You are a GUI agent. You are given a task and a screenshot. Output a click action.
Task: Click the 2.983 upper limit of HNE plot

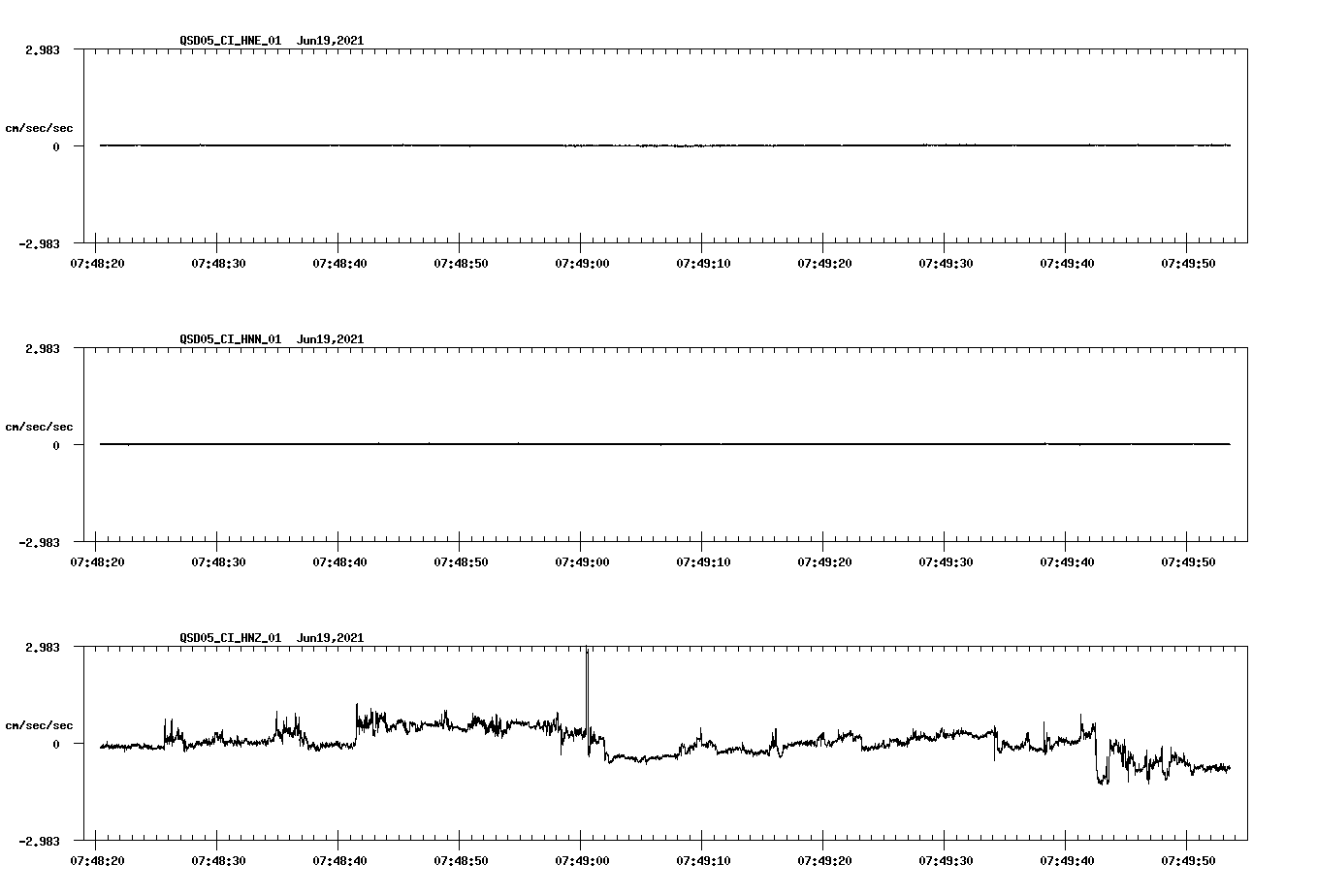(x=42, y=49)
